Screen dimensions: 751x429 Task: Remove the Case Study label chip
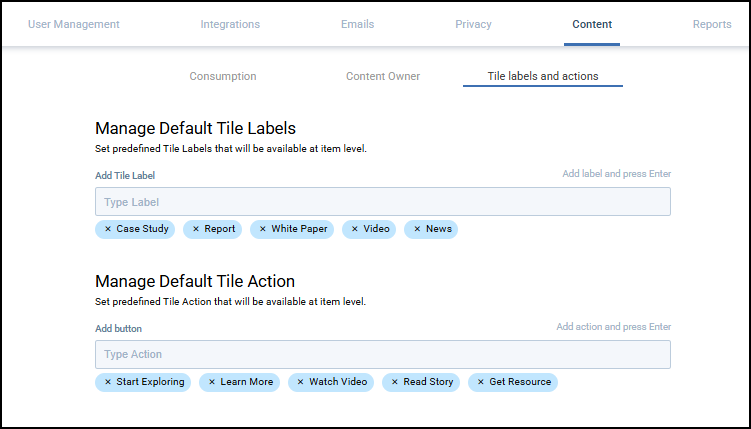(108, 229)
